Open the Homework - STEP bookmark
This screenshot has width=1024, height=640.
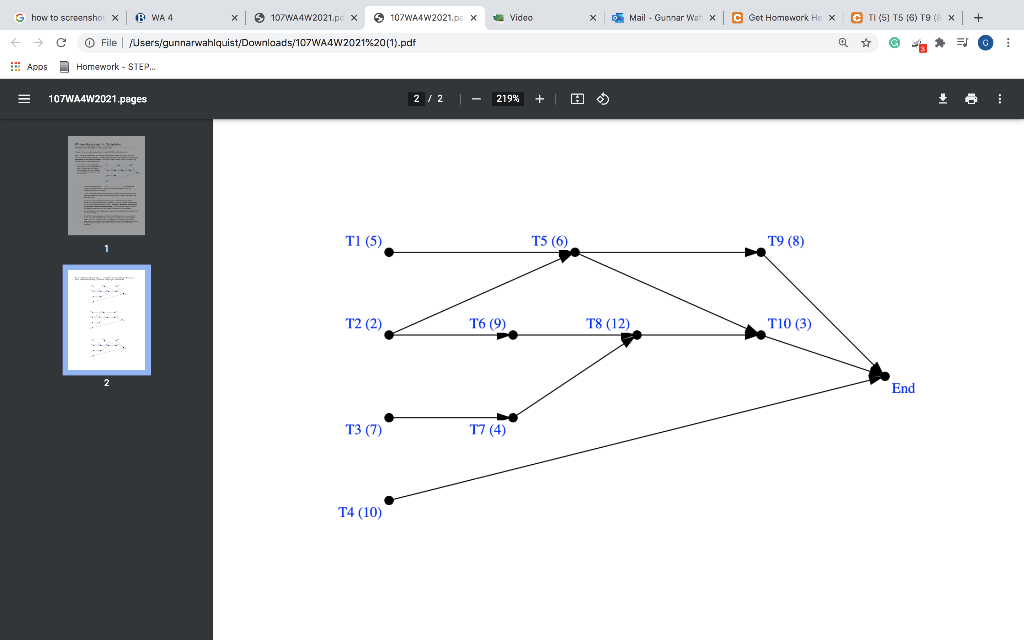[108, 67]
